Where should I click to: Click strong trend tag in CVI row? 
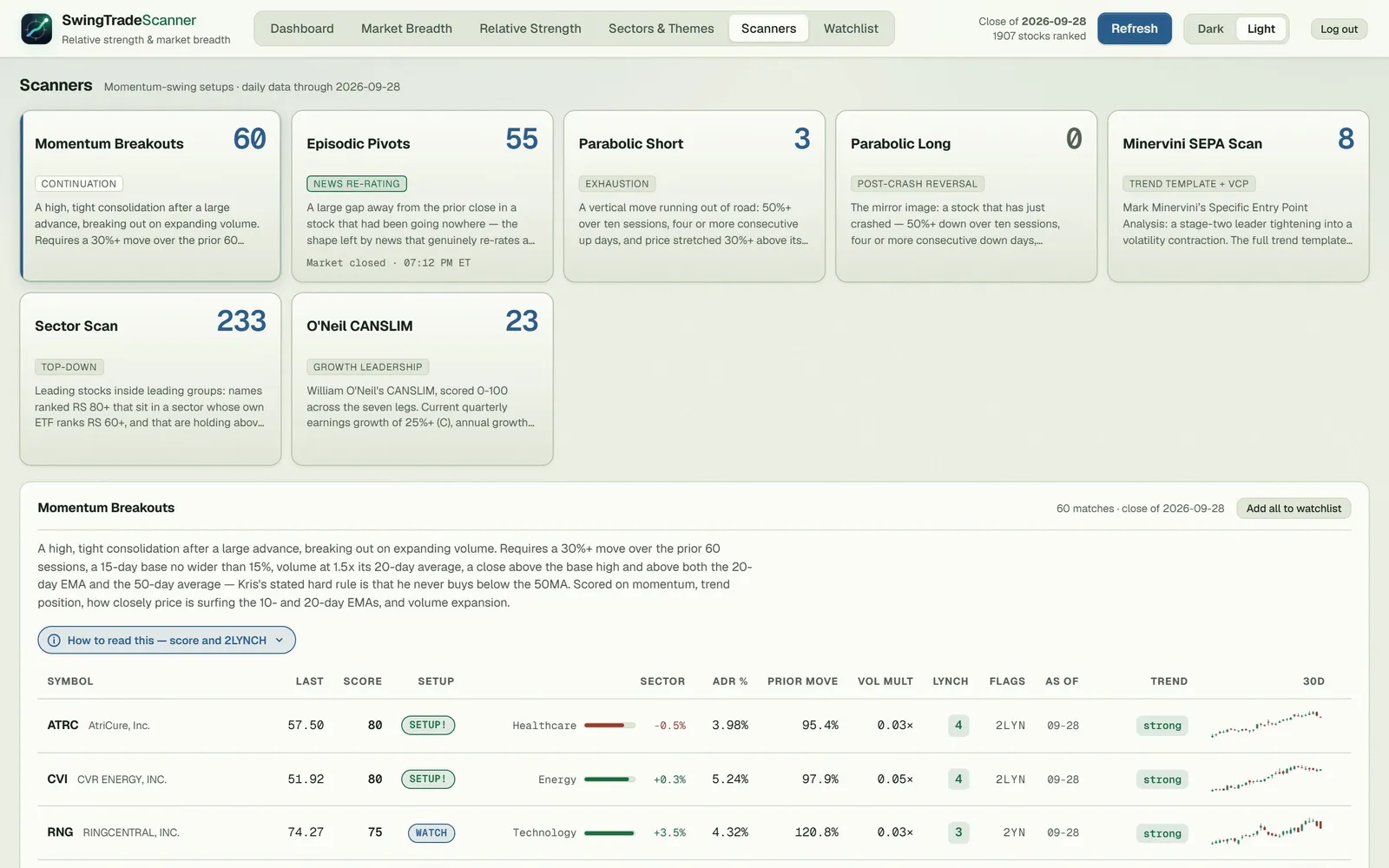tap(1162, 779)
